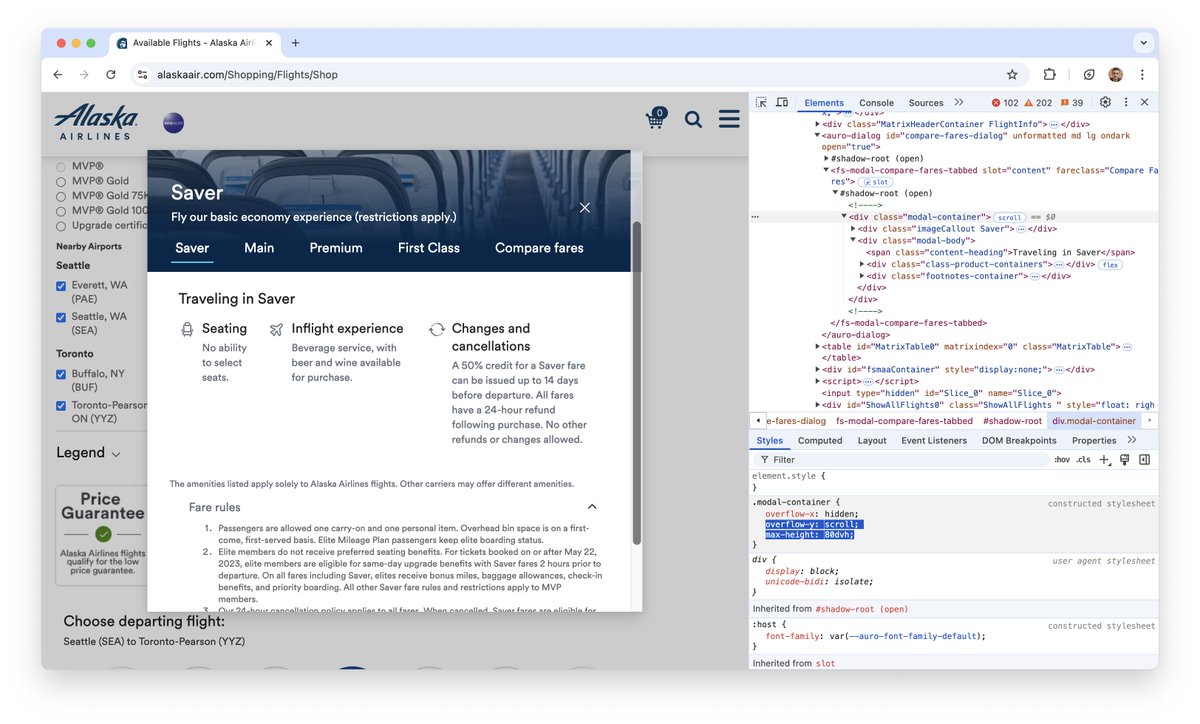
Task: Uncheck the Seattle, WA (SEA) checkbox
Action: pos(61,317)
